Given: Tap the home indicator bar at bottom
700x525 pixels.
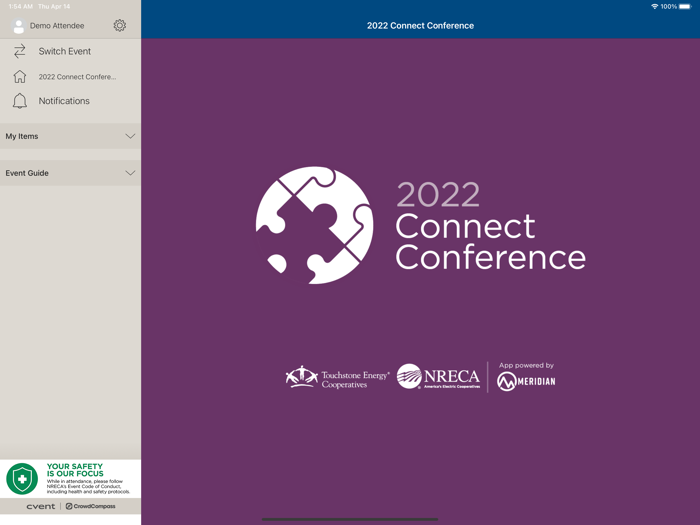Looking at the screenshot, I should [x=350, y=519].
